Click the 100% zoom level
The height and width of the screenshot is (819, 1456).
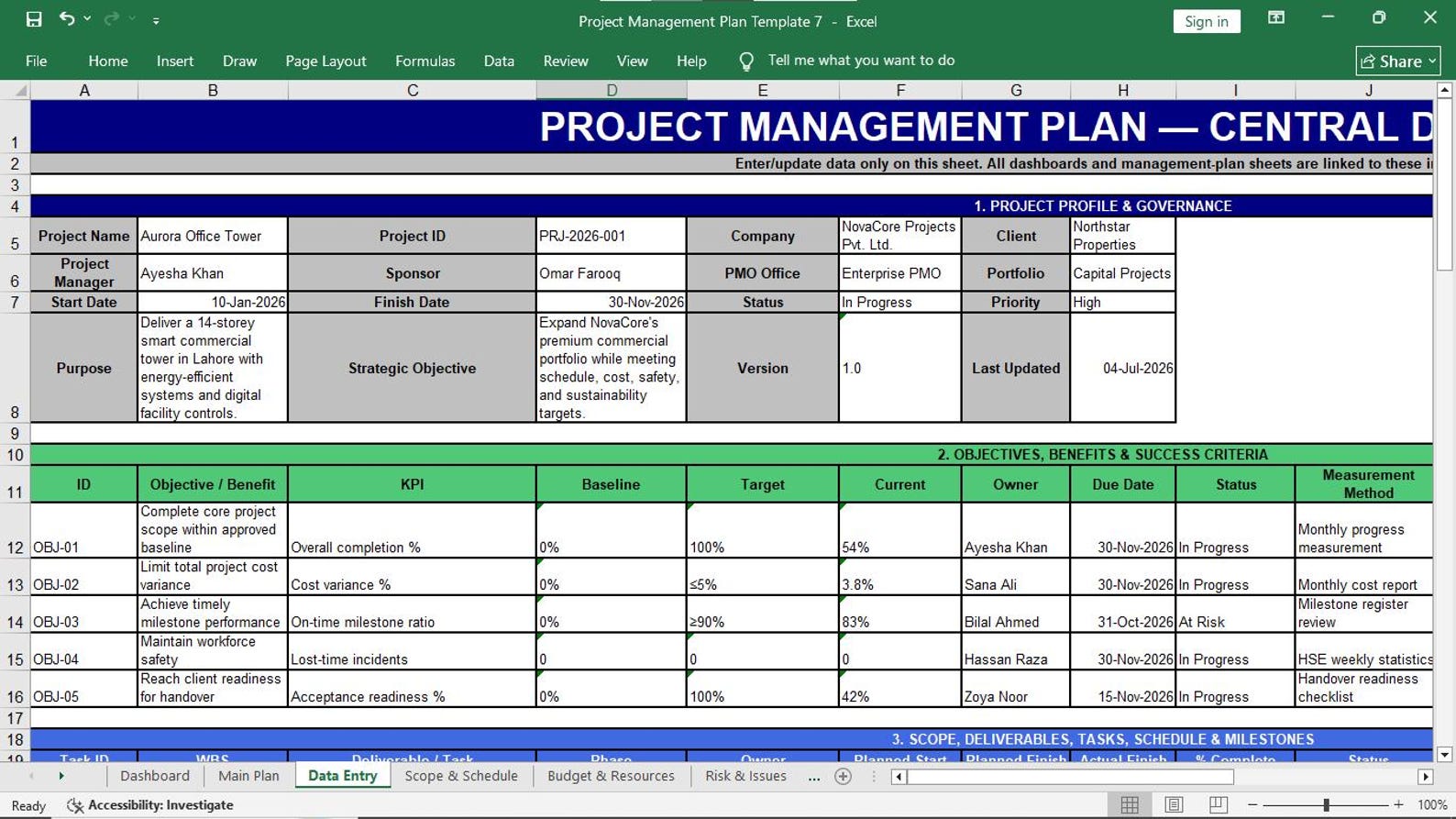pos(1432,805)
